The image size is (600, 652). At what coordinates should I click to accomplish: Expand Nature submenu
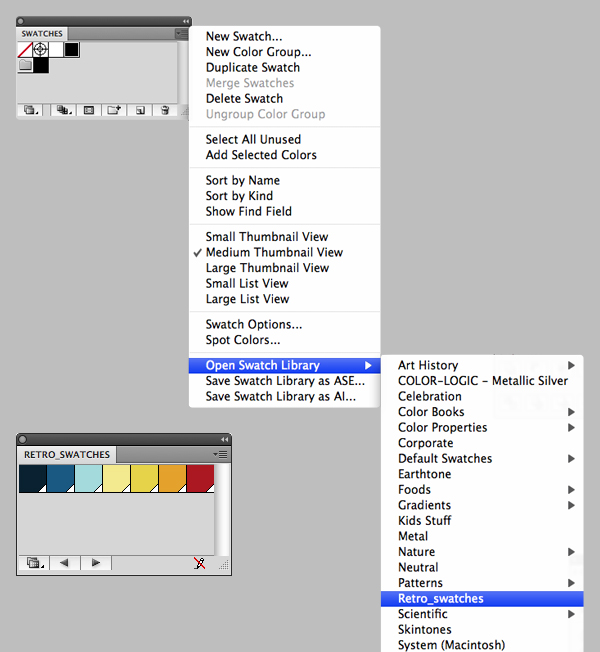pyautogui.click(x=482, y=552)
